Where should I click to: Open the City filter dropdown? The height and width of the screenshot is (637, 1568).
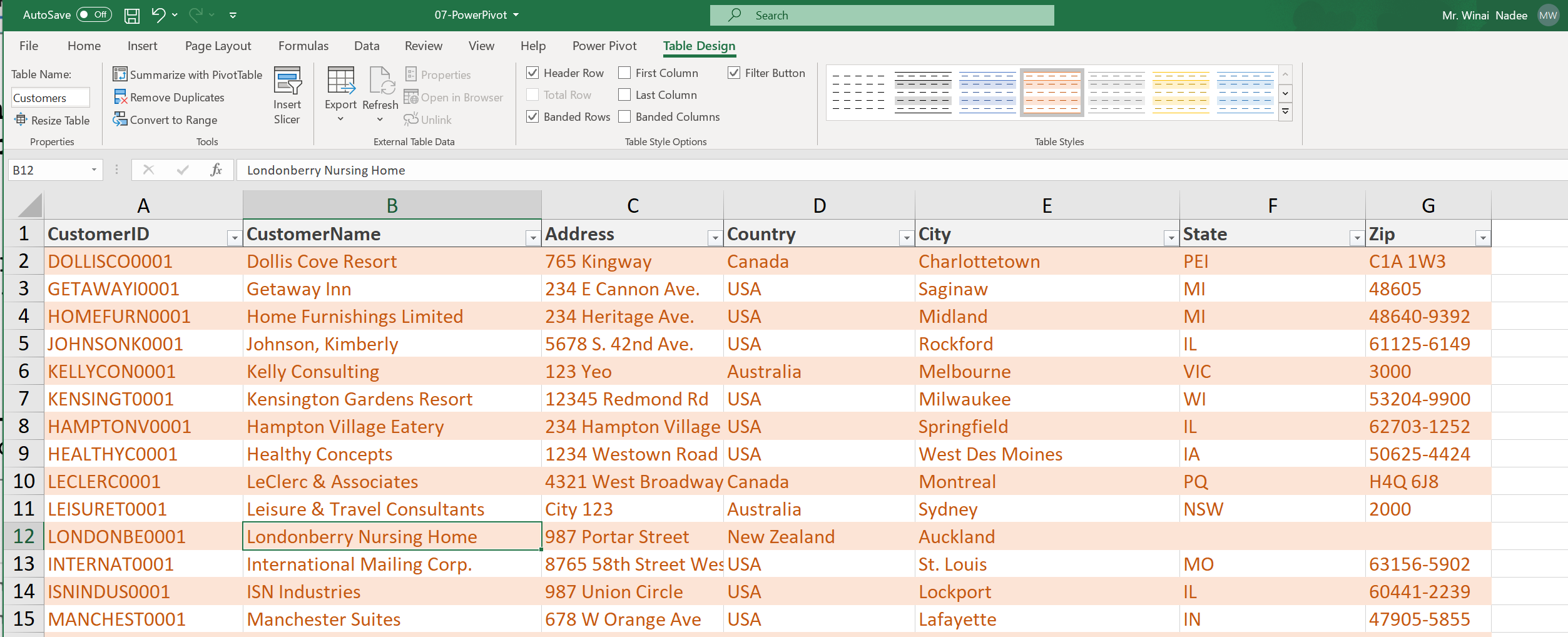pos(1171,238)
